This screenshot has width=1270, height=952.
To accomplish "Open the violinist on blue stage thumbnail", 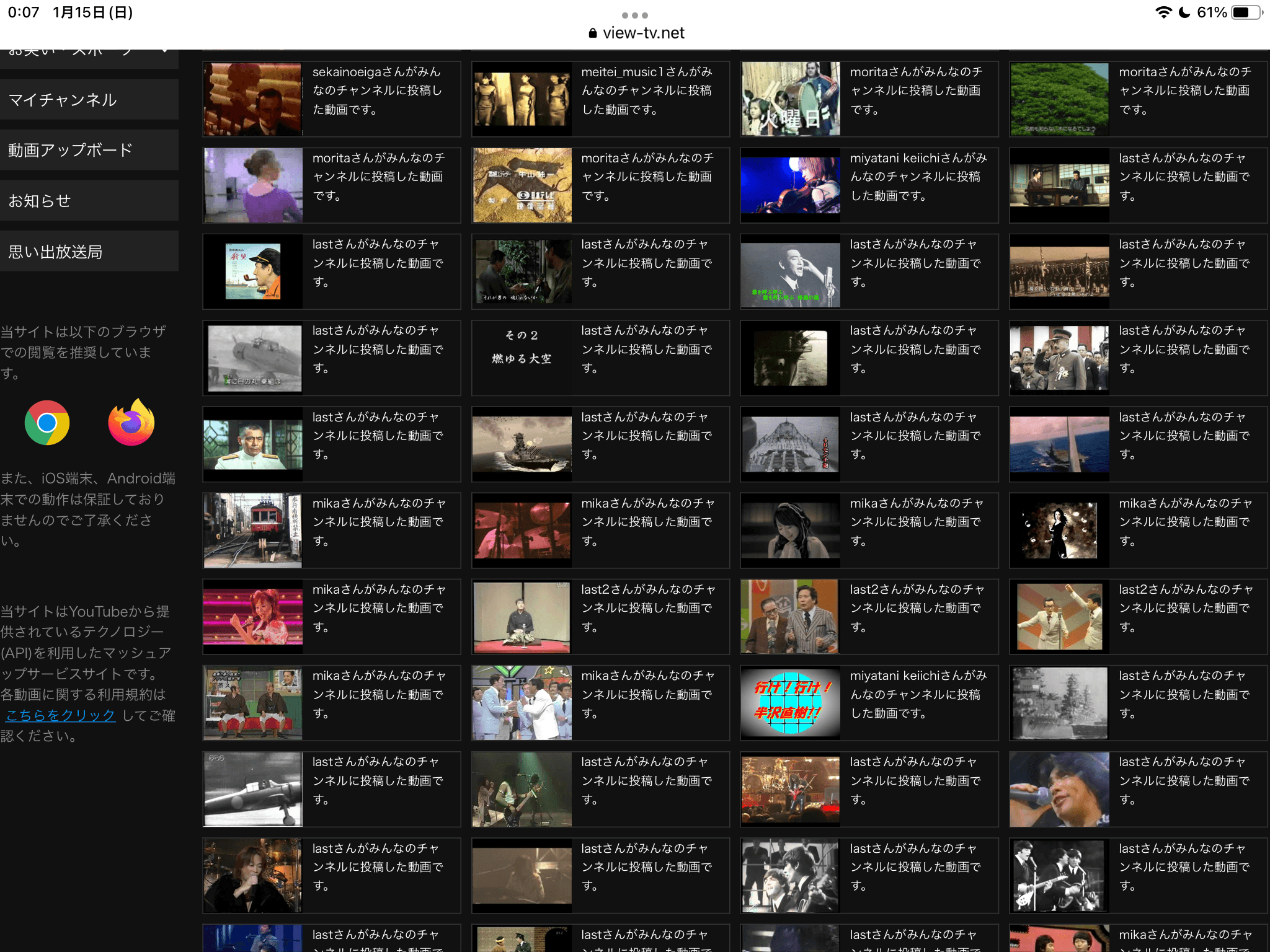I will (791, 185).
